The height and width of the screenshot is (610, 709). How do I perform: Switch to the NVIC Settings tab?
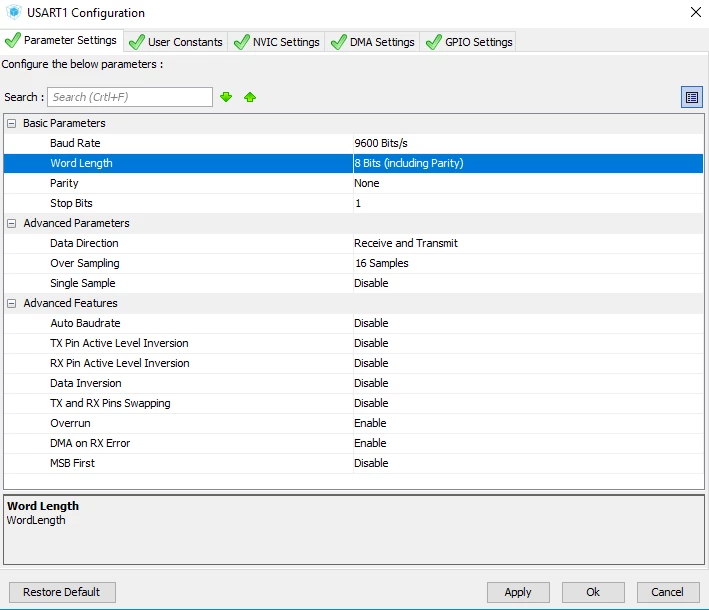[276, 42]
